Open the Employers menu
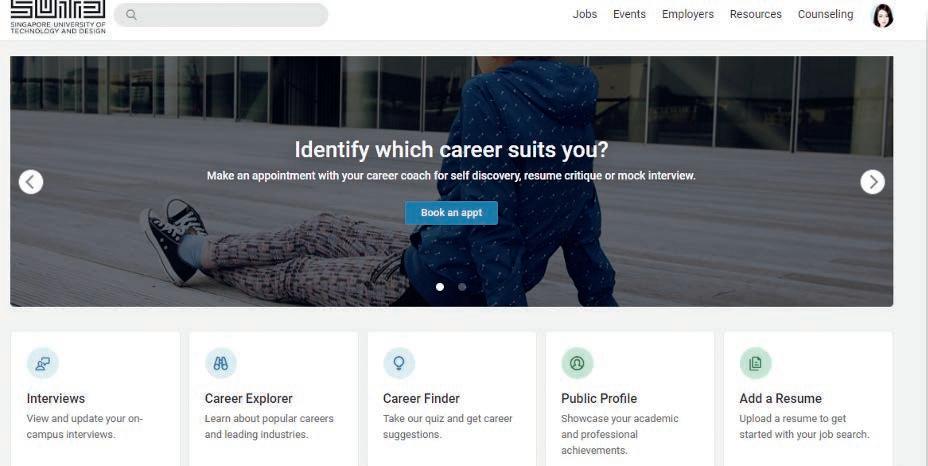The width and height of the screenshot is (928, 466). [x=688, y=14]
